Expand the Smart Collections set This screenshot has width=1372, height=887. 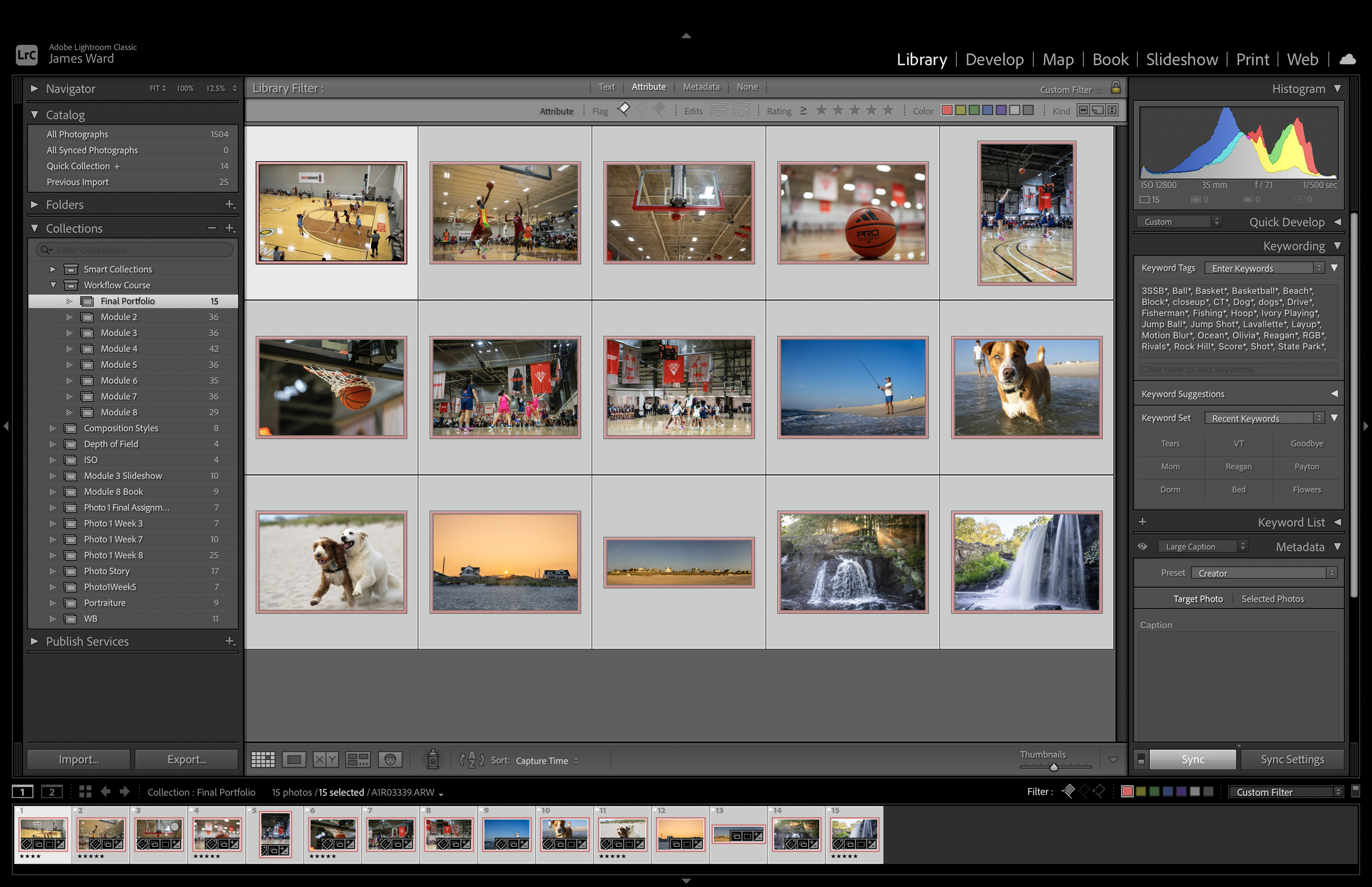(x=53, y=269)
